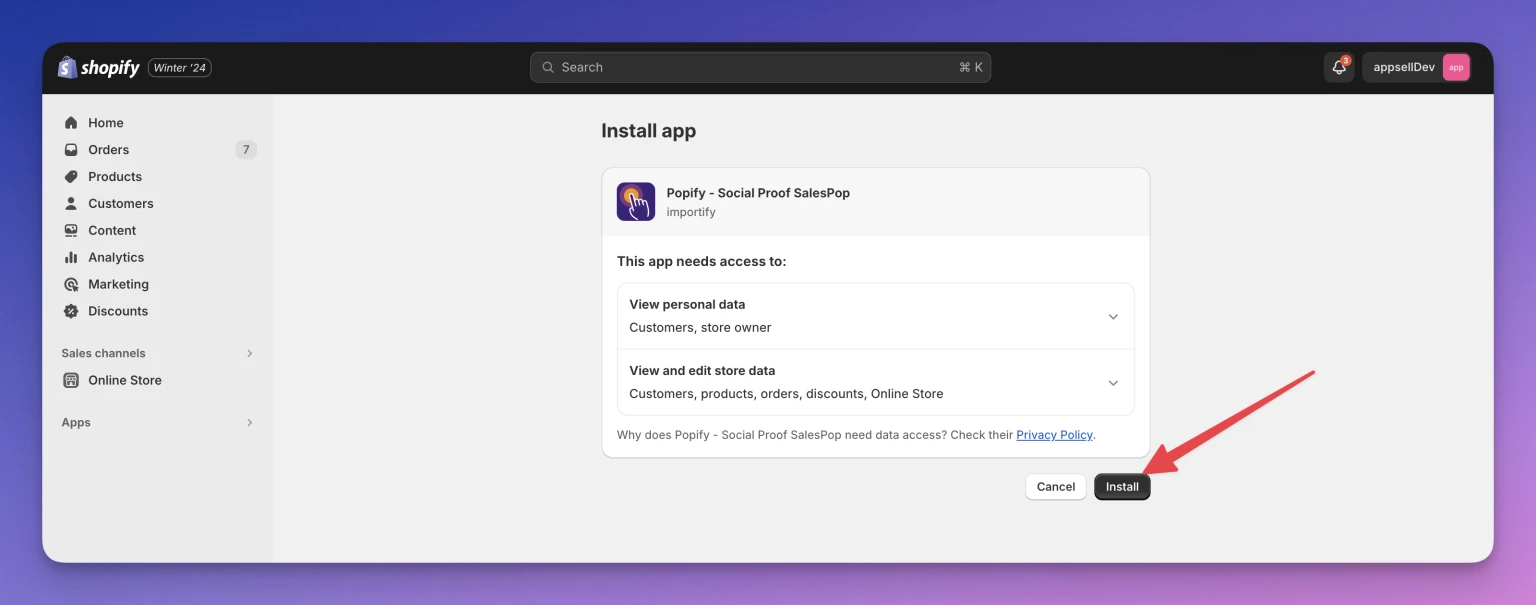Image resolution: width=1536 pixels, height=605 pixels.
Task: Click the importify developer name
Action: click(691, 212)
